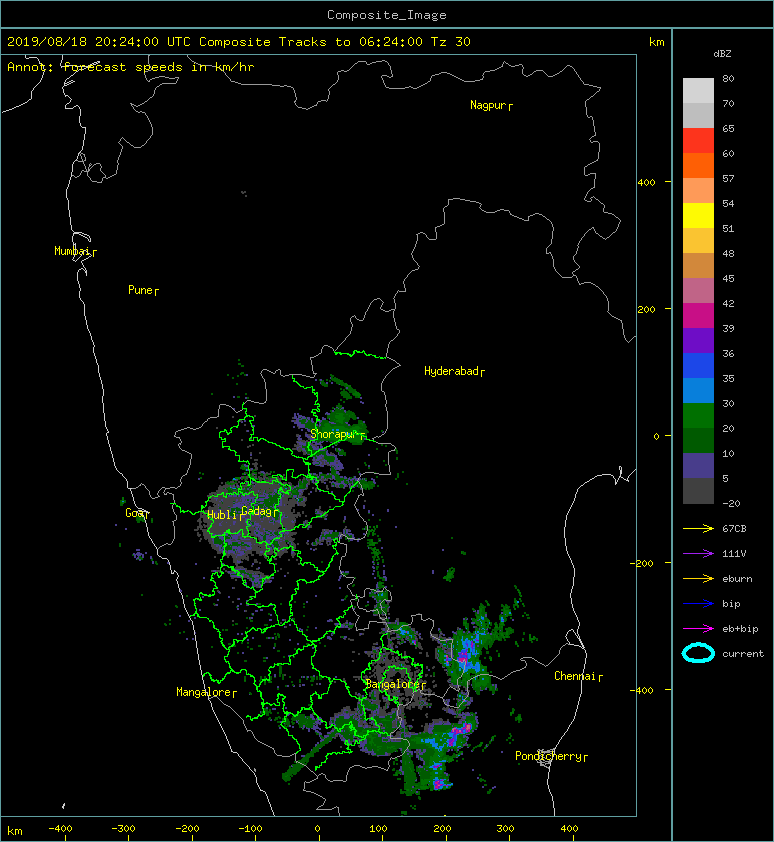Select the slate purple 10–5 dBZ swatch
The width and height of the screenshot is (774, 842).
[698, 466]
